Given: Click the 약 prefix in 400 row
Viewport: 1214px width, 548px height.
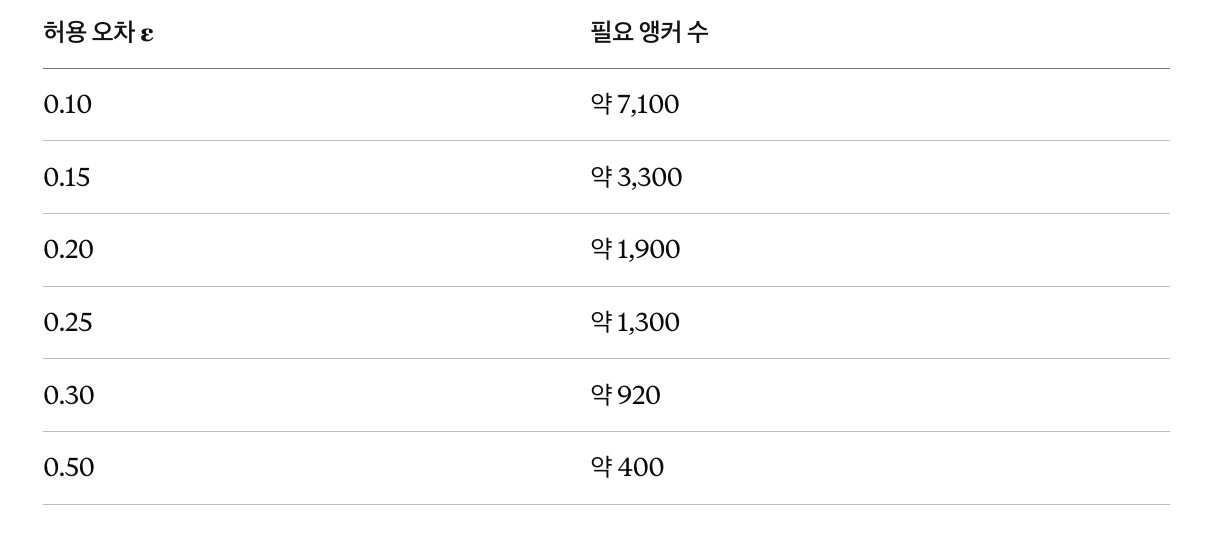Looking at the screenshot, I should click(x=601, y=467).
